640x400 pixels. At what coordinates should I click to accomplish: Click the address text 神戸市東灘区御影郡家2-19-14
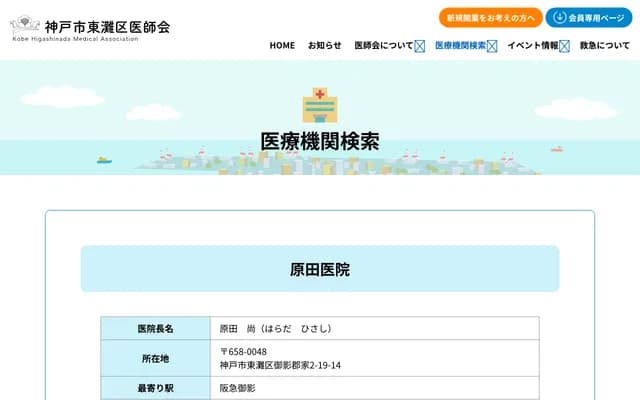click(280, 366)
